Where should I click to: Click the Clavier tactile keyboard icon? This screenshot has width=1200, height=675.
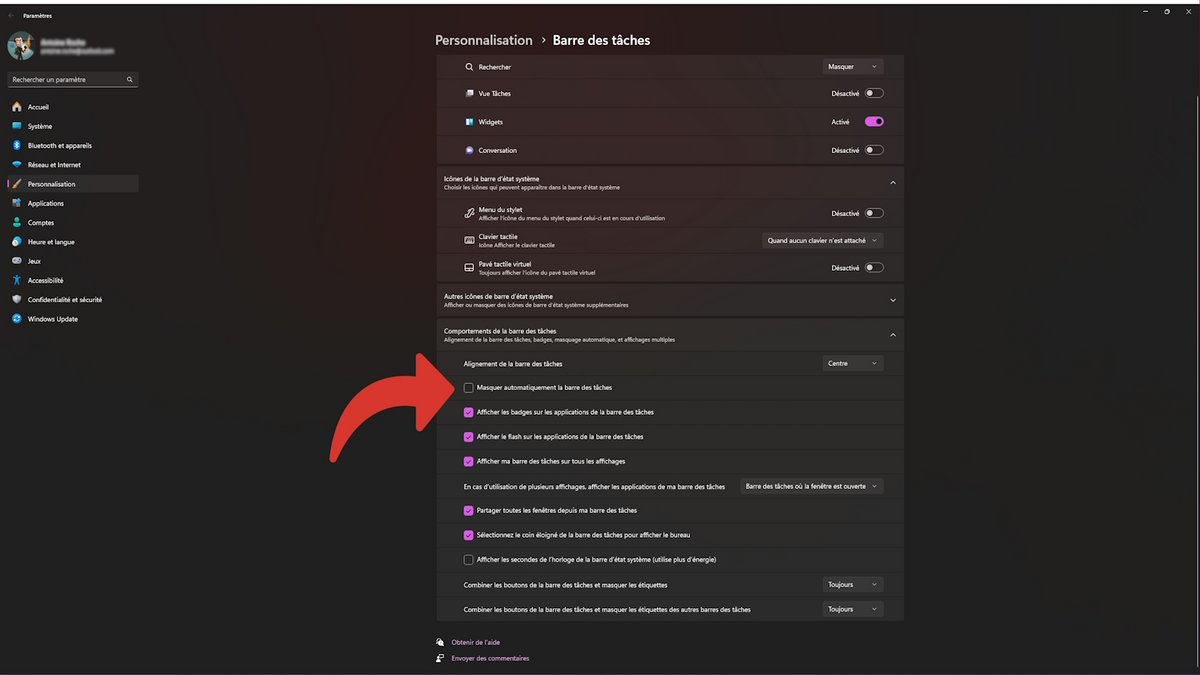click(469, 240)
